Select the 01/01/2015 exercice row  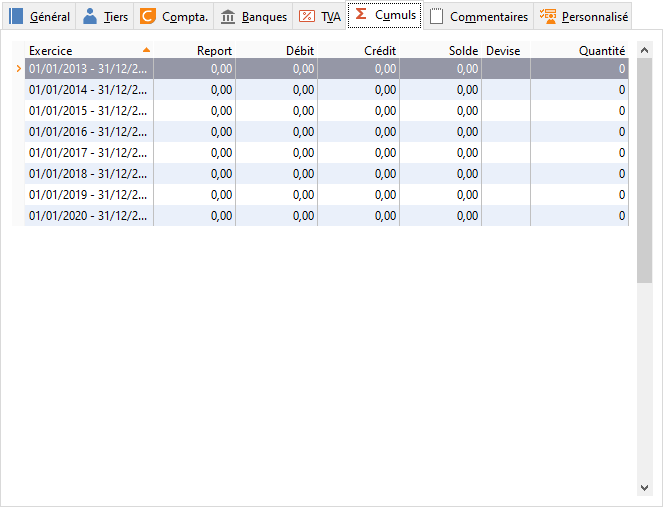(326, 111)
